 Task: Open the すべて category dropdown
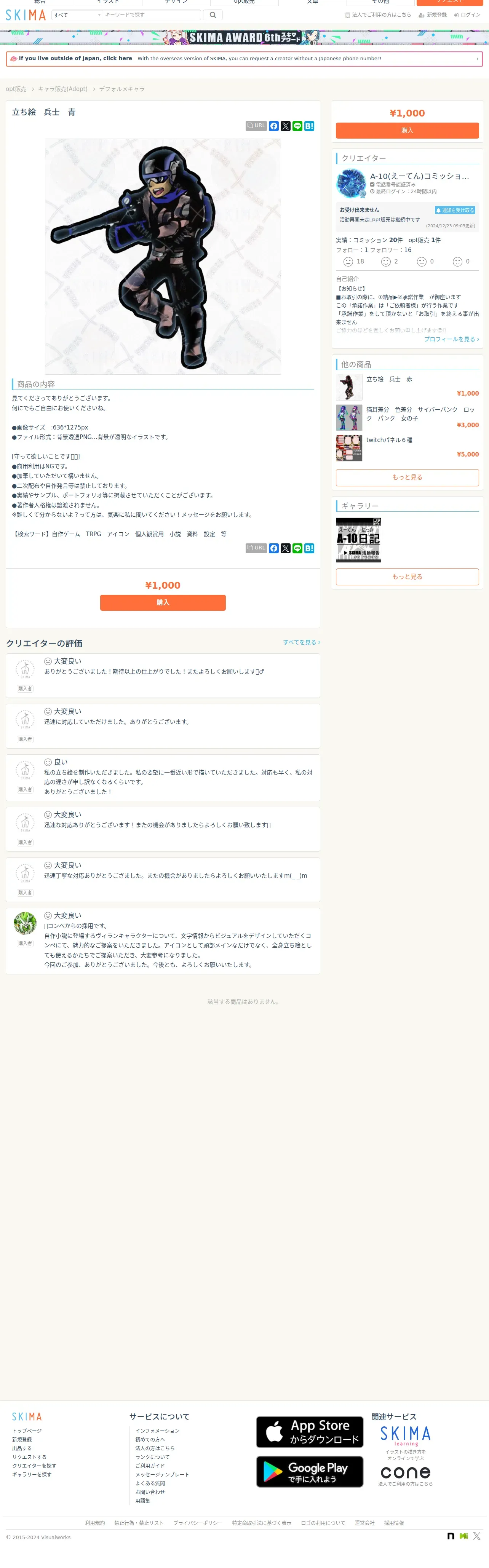(x=77, y=14)
